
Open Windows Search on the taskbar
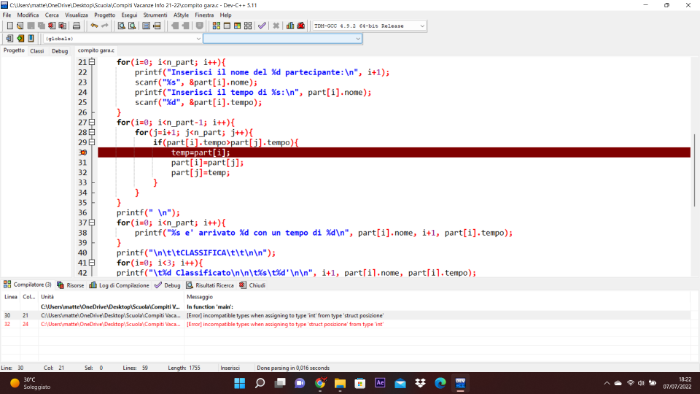pyautogui.click(x=260, y=383)
